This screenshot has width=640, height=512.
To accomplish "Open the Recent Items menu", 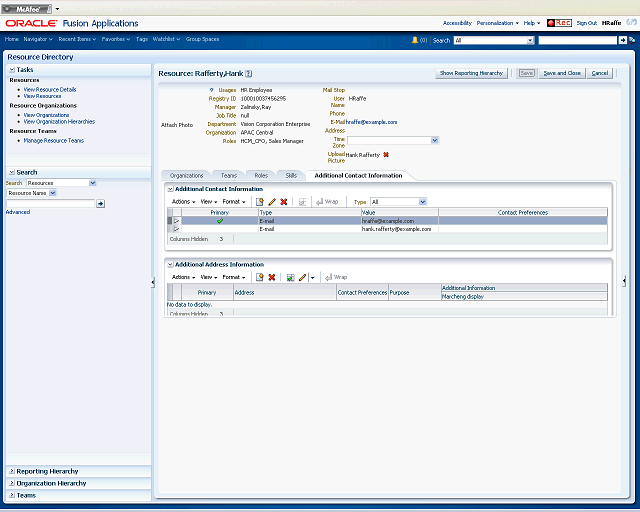I will [x=77, y=39].
